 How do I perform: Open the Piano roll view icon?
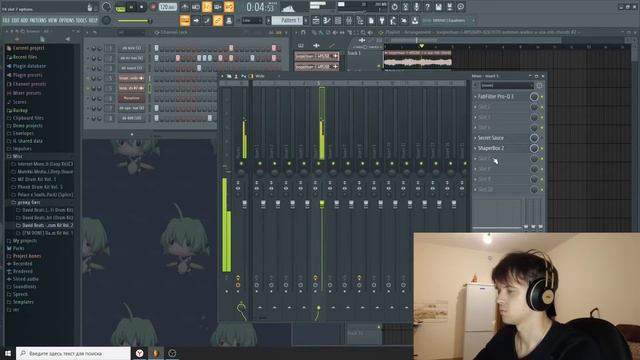click(327, 20)
